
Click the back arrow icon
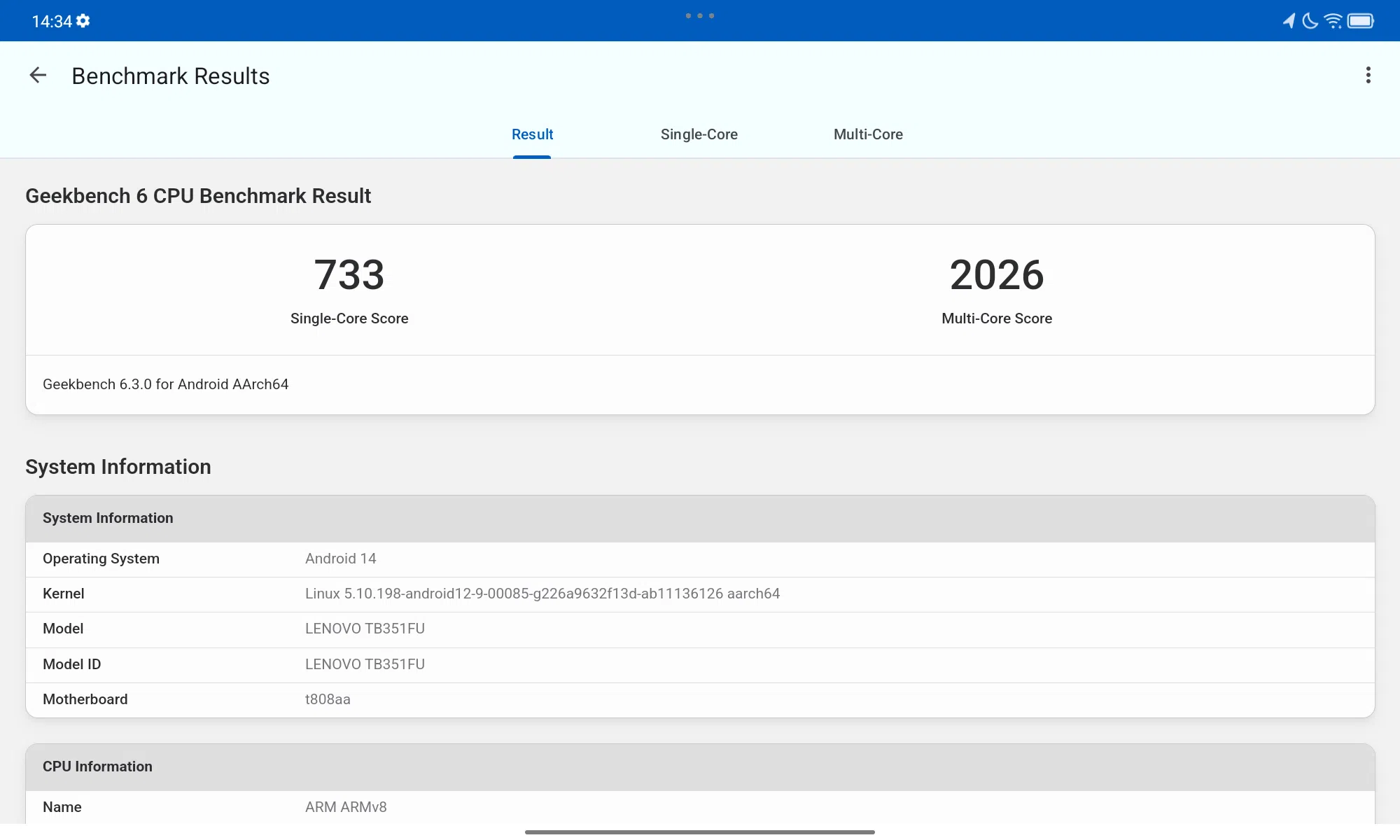pyautogui.click(x=37, y=75)
